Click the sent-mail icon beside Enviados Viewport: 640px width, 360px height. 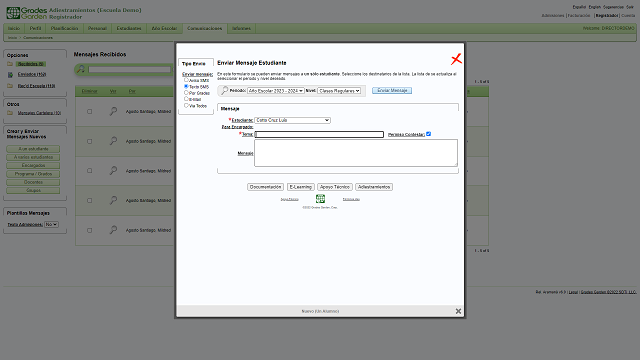[10, 75]
